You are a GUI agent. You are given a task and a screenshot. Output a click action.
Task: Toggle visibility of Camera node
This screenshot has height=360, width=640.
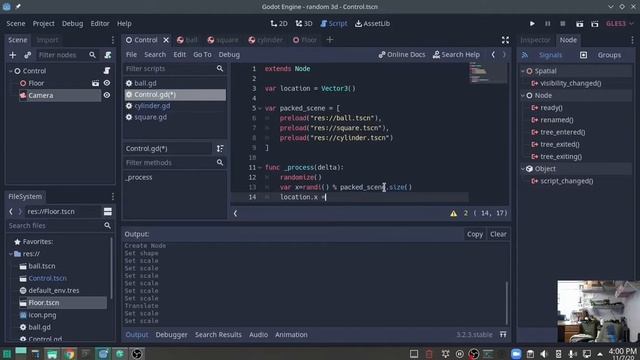pyautogui.click(x=107, y=95)
